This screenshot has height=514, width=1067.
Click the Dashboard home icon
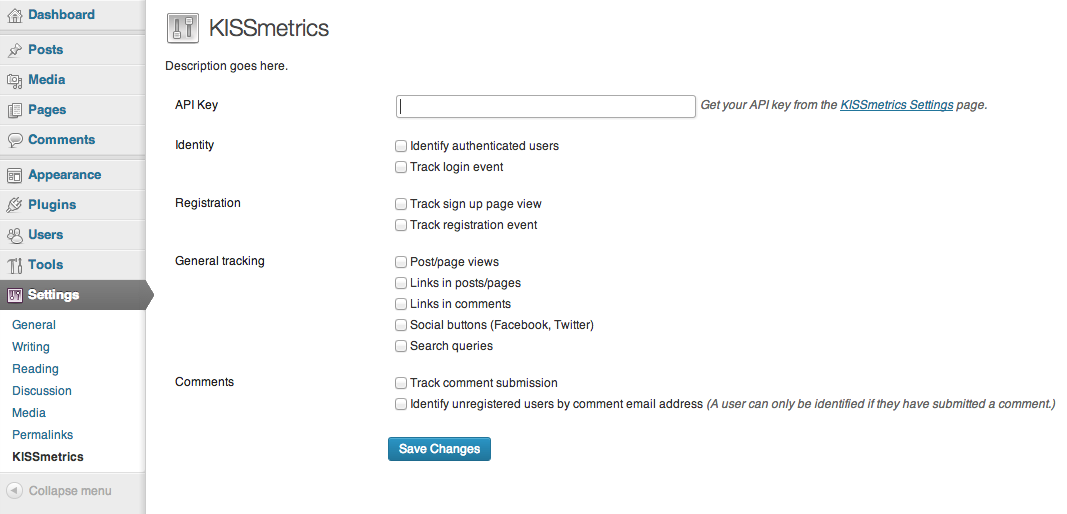click(14, 15)
